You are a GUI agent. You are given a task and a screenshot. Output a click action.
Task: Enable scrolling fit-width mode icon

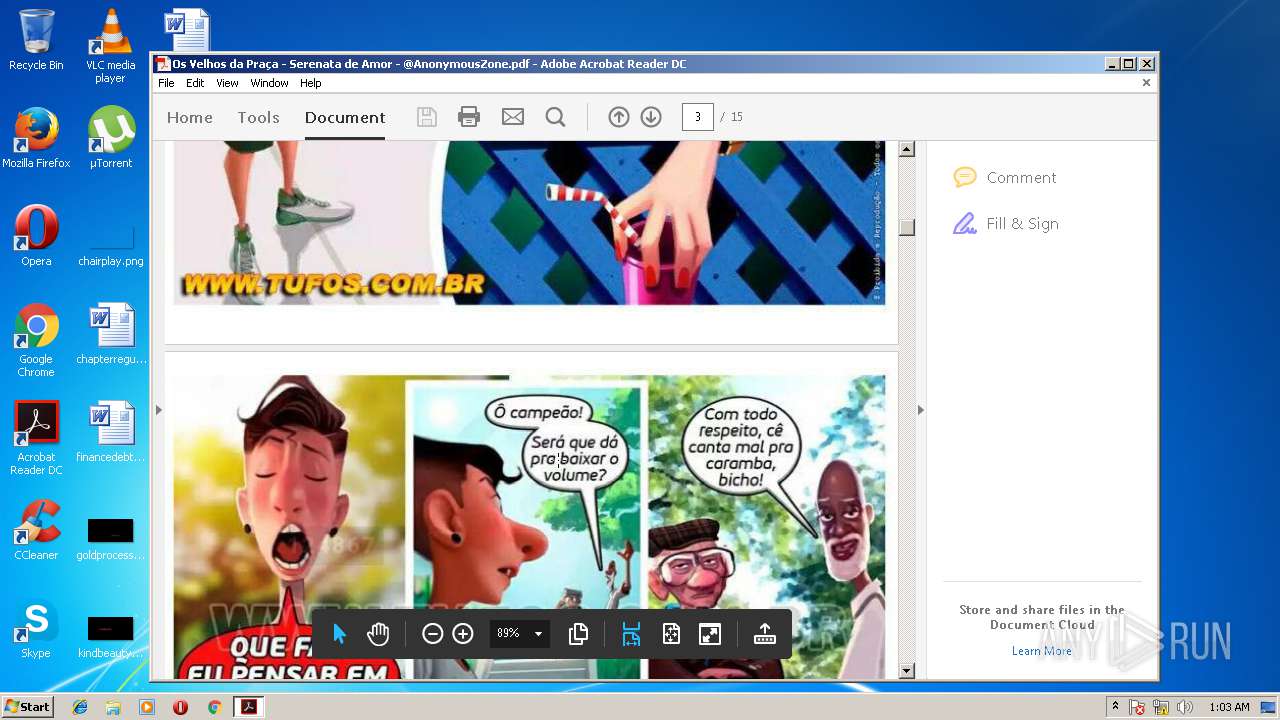click(631, 634)
